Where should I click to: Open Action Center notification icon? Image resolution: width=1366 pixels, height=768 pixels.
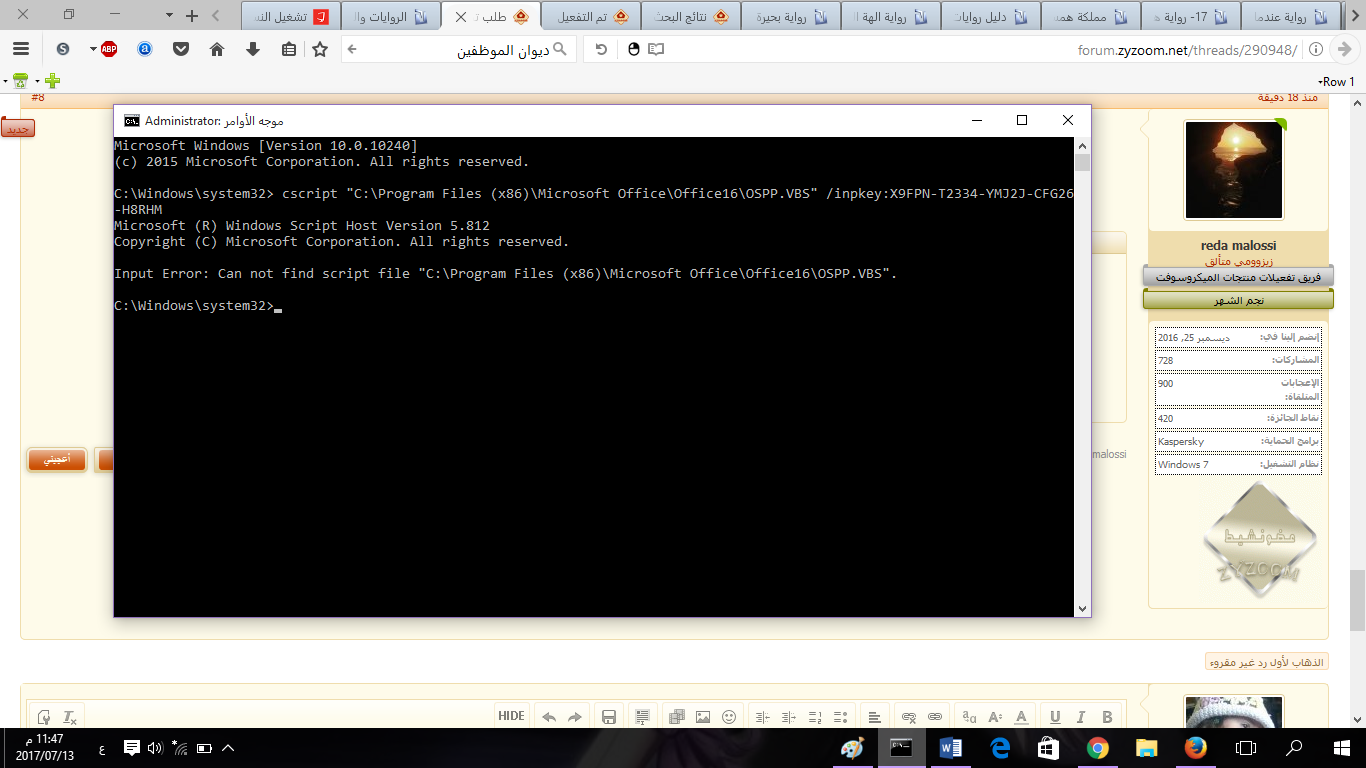pos(131,747)
